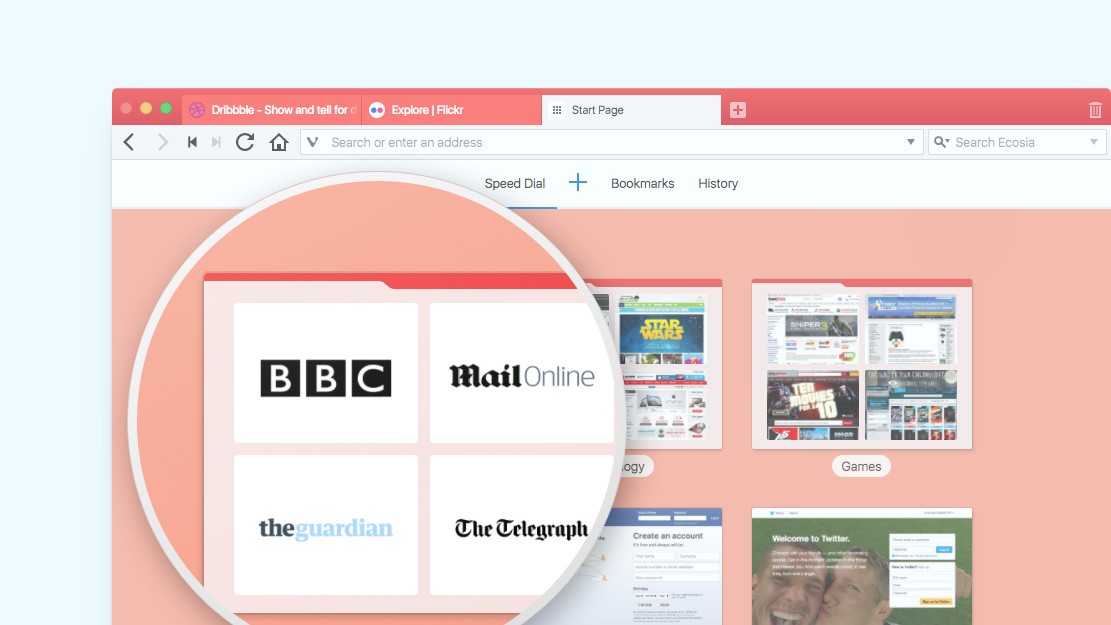Click the Games folder label
Image resolution: width=1111 pixels, height=625 pixels.
pos(862,466)
